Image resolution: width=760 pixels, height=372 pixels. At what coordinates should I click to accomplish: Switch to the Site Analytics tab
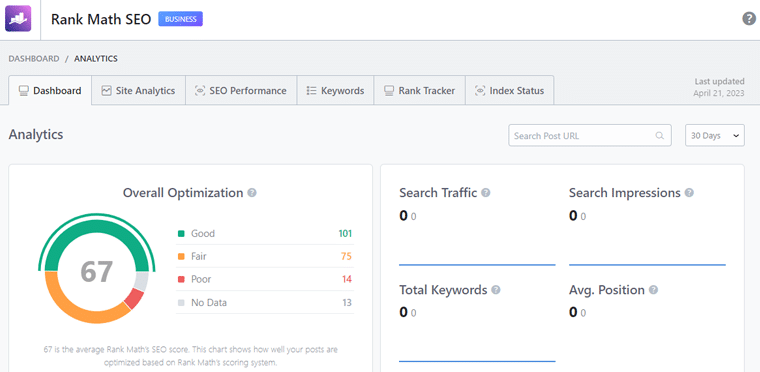pos(139,91)
